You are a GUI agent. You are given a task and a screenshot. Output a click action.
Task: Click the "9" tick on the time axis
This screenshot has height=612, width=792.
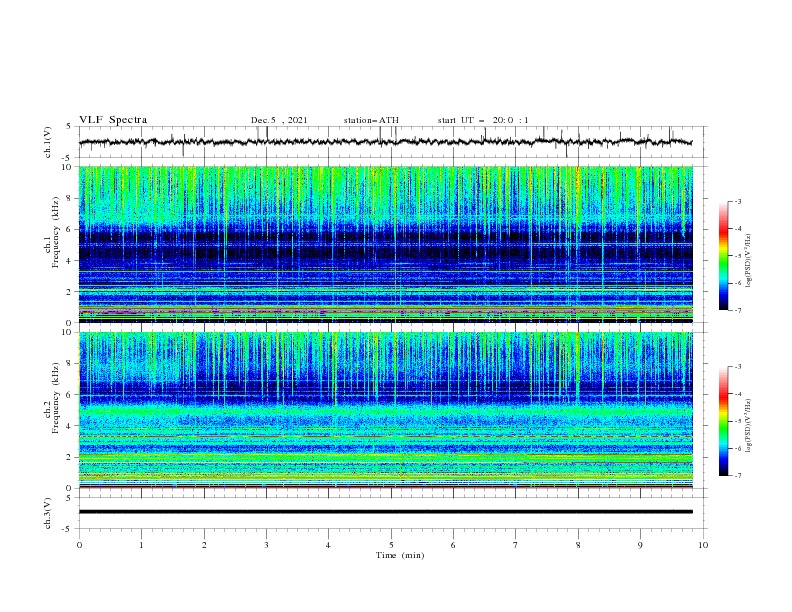tap(640, 545)
